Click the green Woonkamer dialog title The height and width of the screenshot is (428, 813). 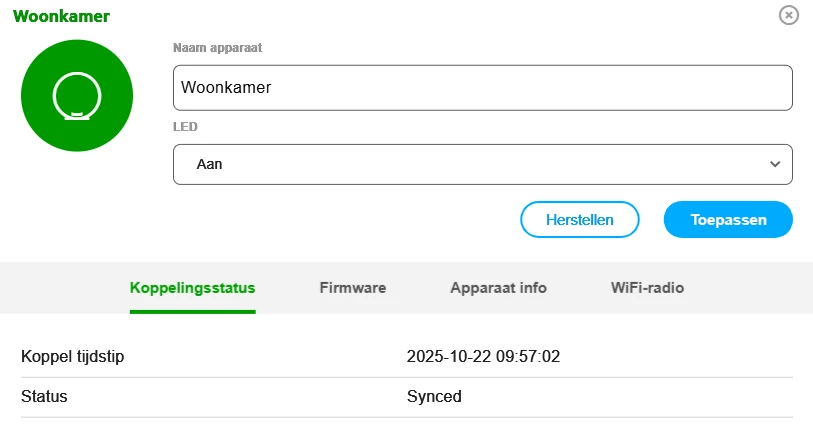pyautogui.click(x=62, y=16)
